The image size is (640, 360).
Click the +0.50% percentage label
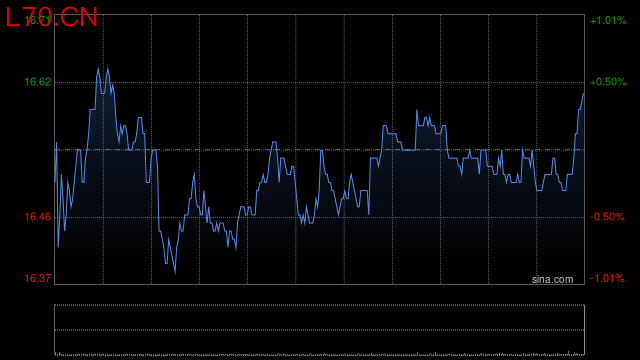point(608,82)
